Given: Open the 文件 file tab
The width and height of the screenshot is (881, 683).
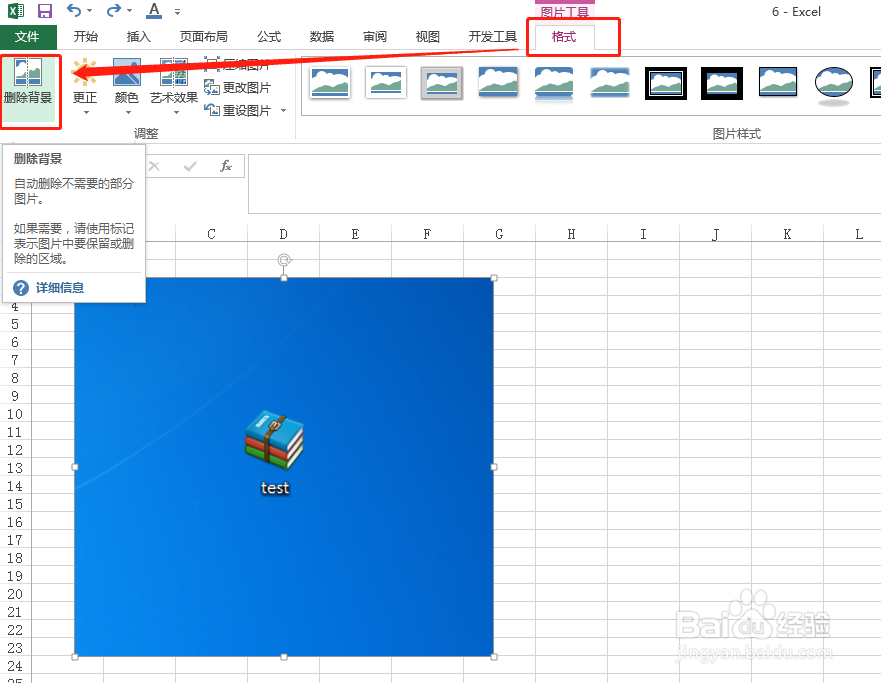Looking at the screenshot, I should coord(28,37).
